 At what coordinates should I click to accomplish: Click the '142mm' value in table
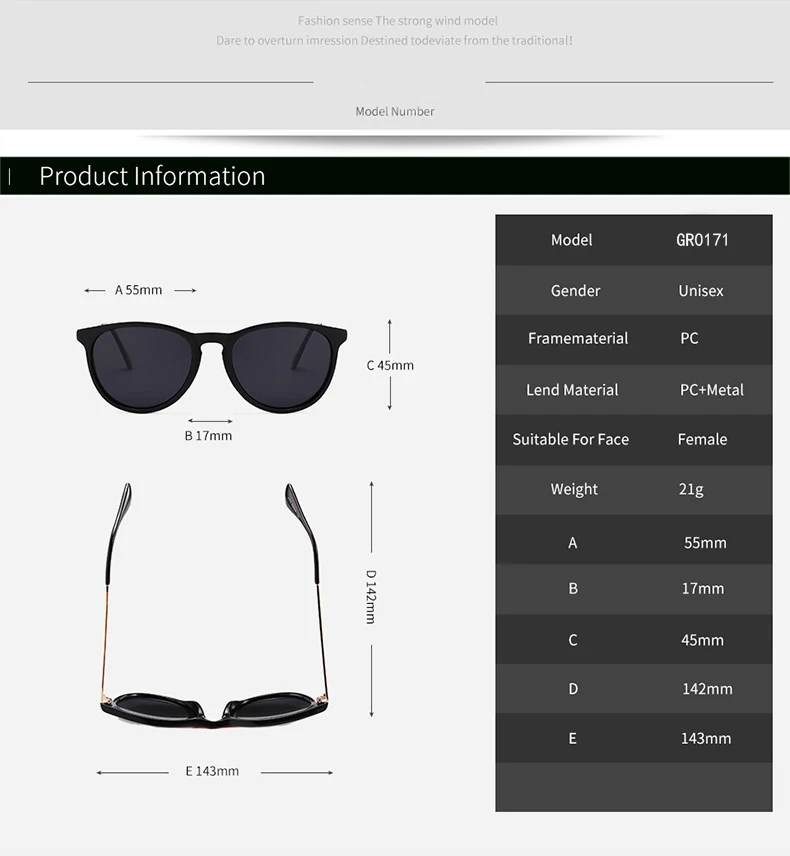pyautogui.click(x=707, y=689)
